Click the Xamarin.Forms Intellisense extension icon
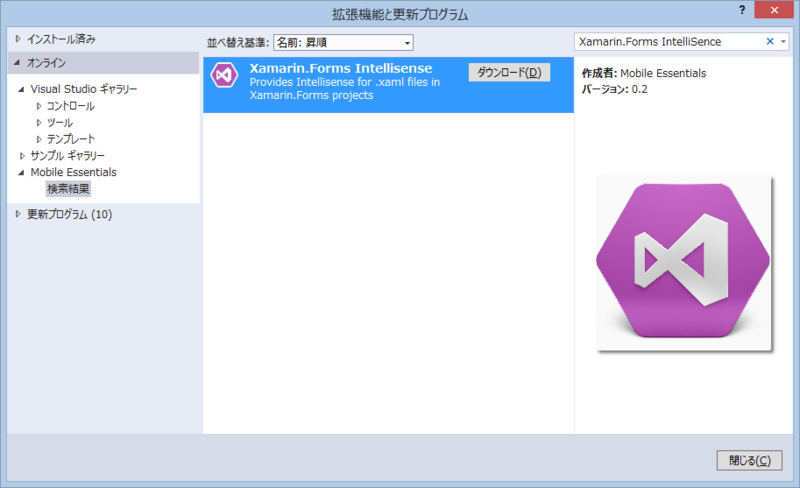Image resolution: width=800 pixels, height=488 pixels. 224,75
